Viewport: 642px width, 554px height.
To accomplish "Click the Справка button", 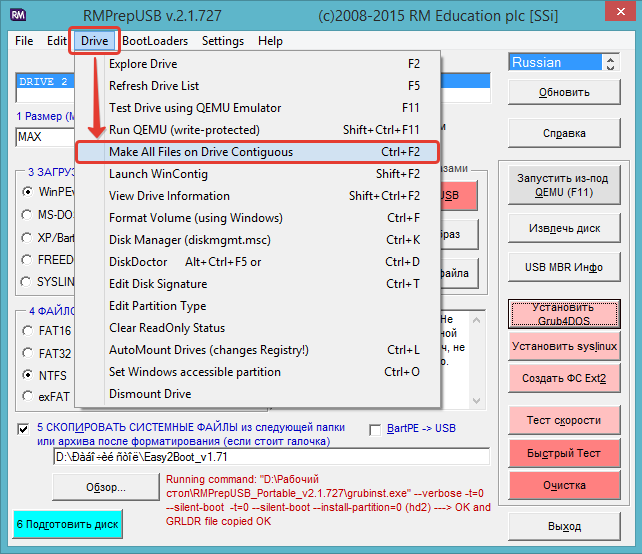I will tap(564, 133).
